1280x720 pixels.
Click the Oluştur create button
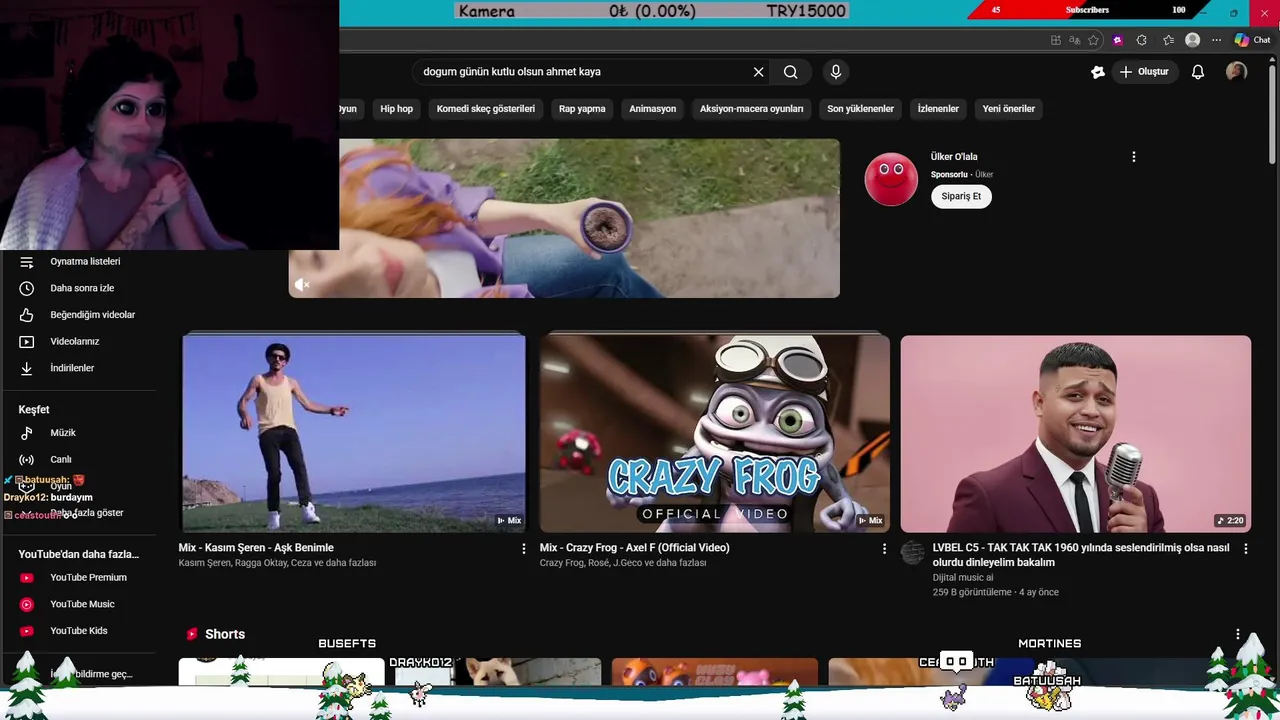1144,72
